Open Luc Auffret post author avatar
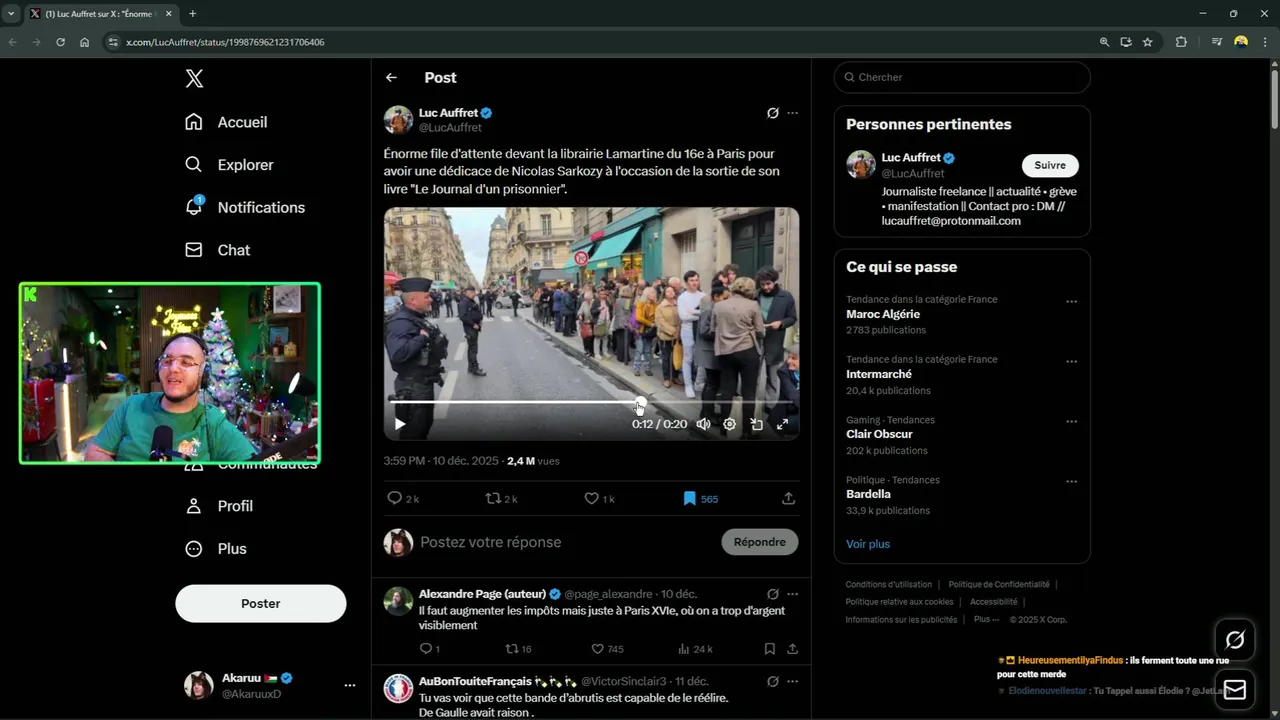Viewport: 1280px width, 720px height. pyautogui.click(x=398, y=120)
